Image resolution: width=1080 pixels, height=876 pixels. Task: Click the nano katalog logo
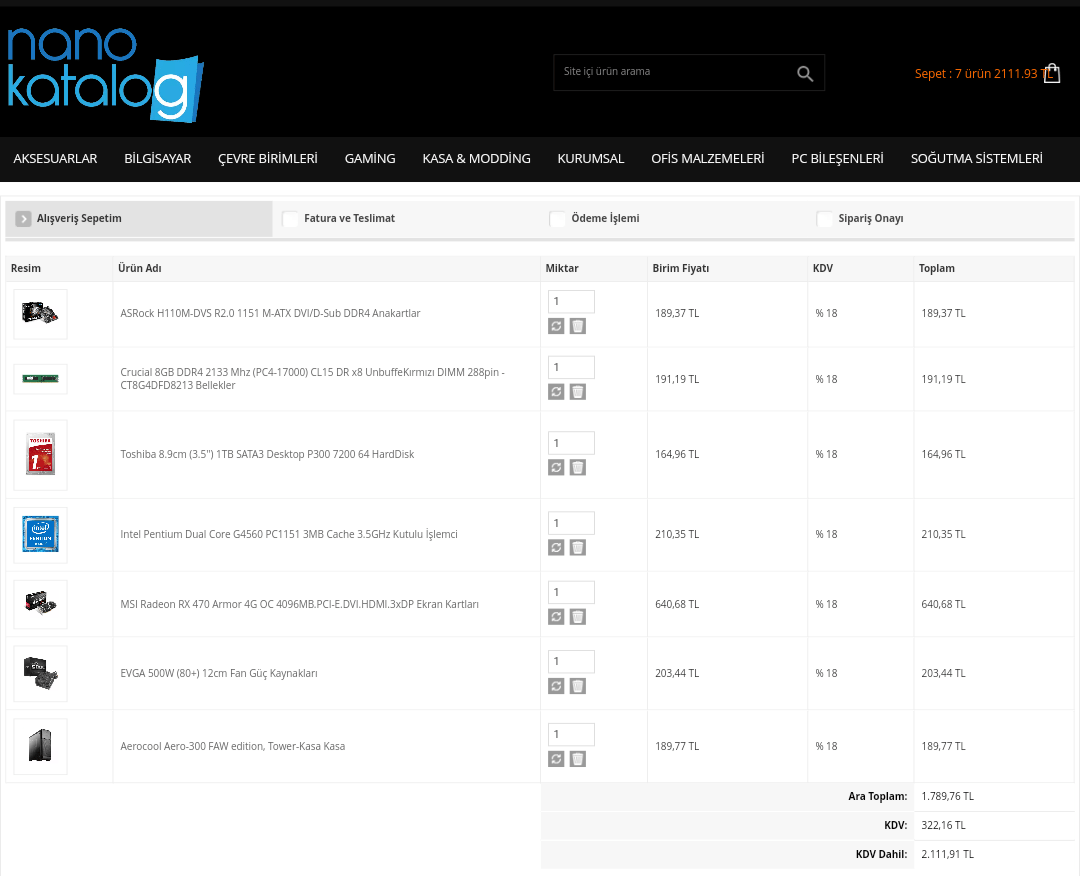[105, 74]
